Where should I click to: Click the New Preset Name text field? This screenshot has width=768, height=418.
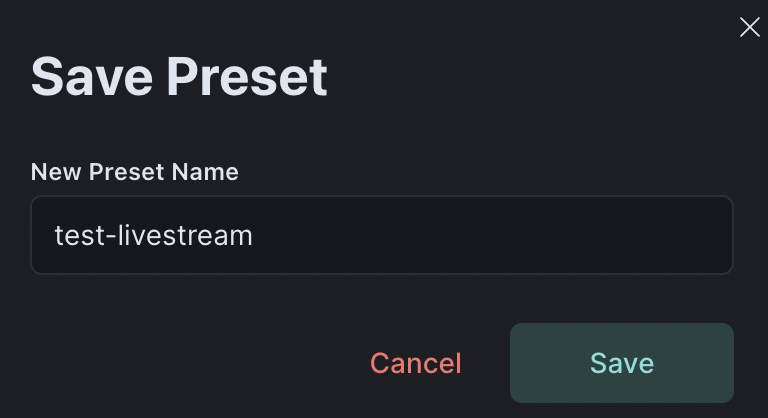(382, 235)
